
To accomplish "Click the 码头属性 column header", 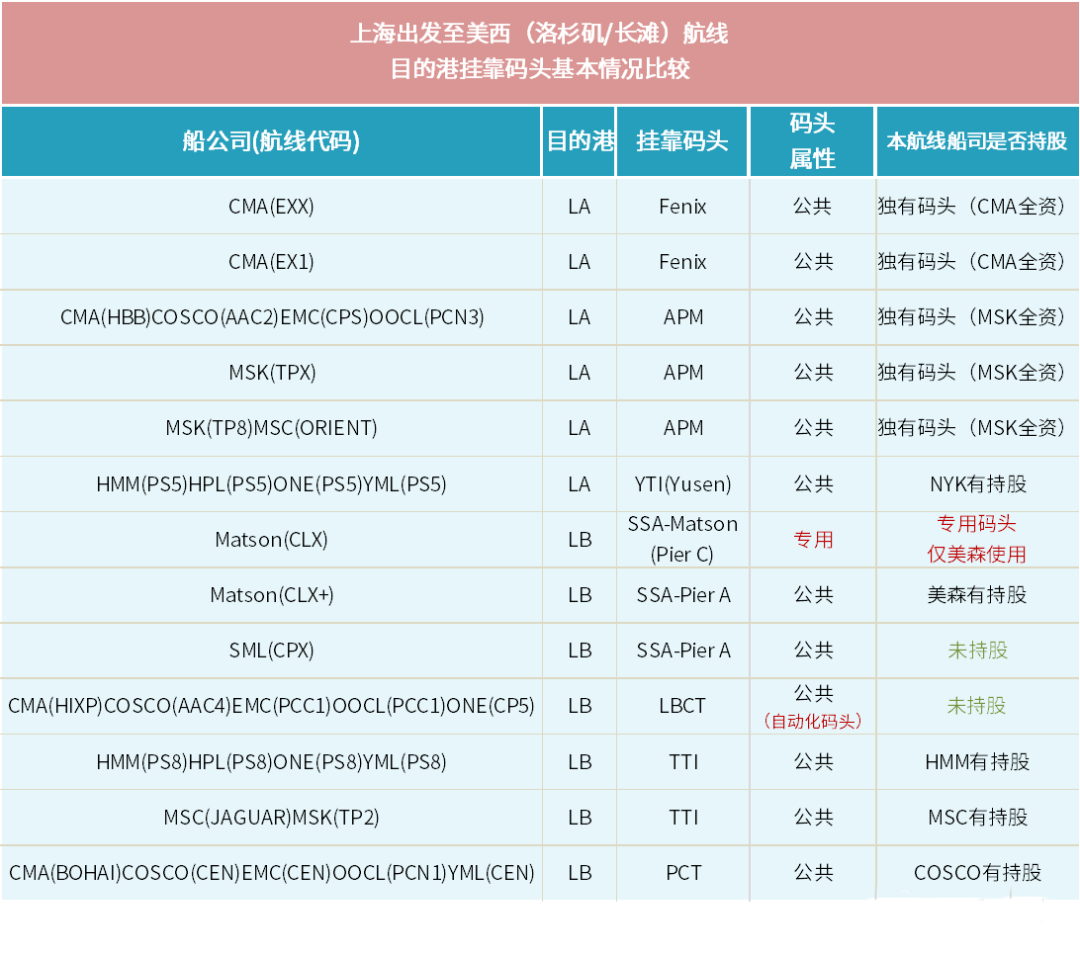I will [x=812, y=141].
